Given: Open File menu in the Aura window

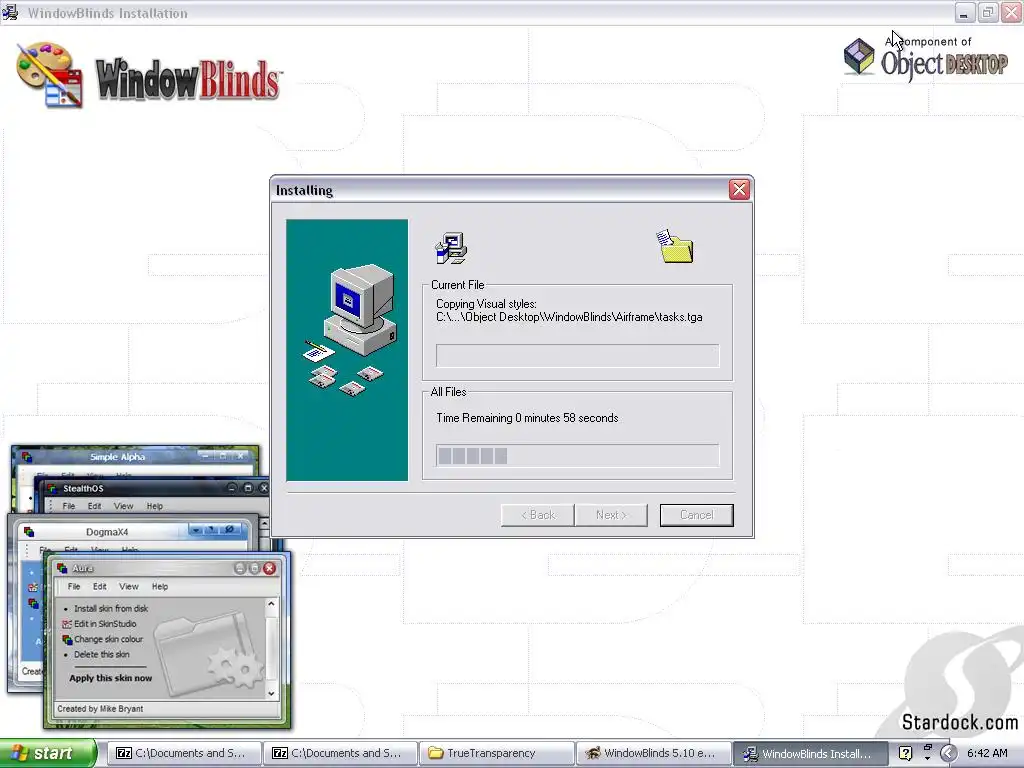Looking at the screenshot, I should click(x=74, y=586).
